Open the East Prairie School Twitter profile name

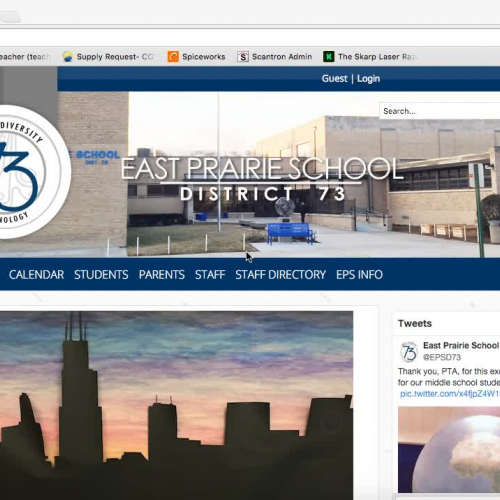(461, 346)
